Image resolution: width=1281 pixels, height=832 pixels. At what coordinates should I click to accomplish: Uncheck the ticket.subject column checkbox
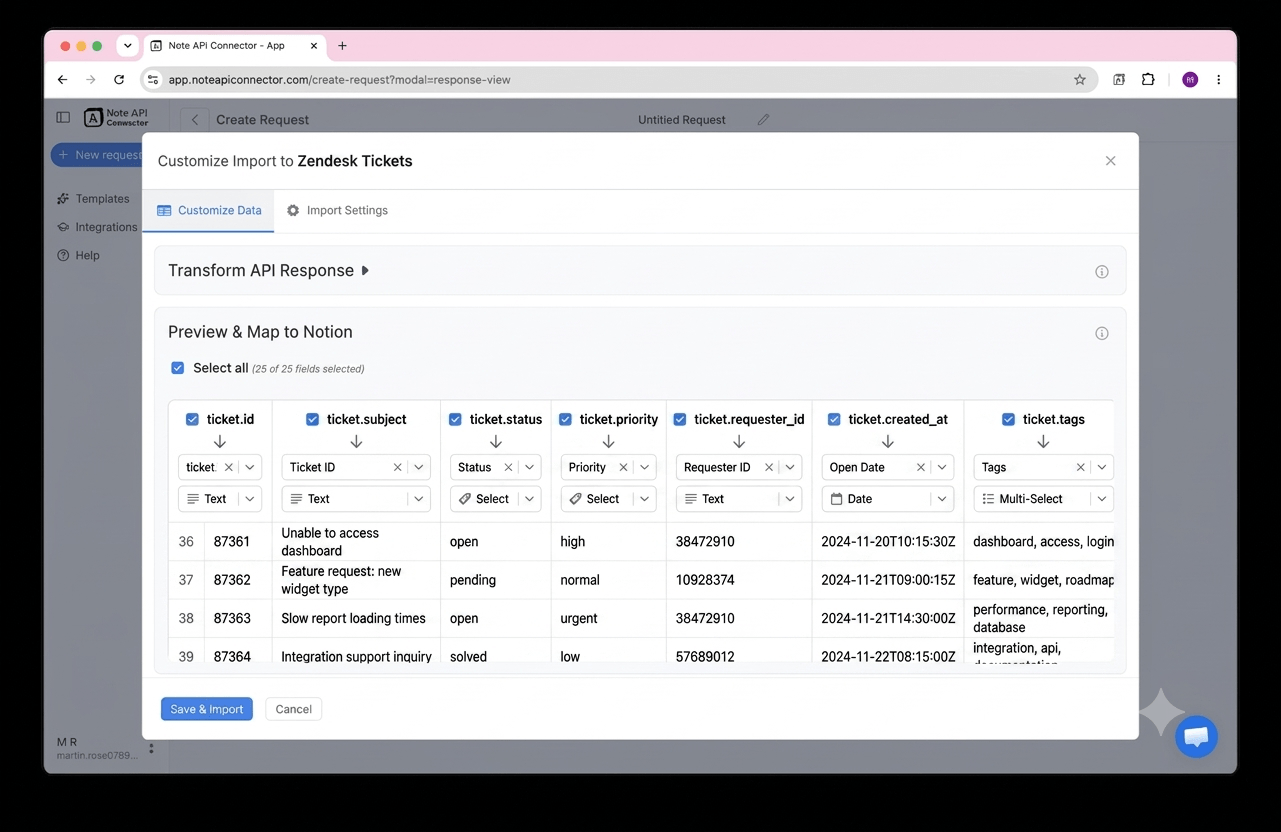[x=313, y=419]
